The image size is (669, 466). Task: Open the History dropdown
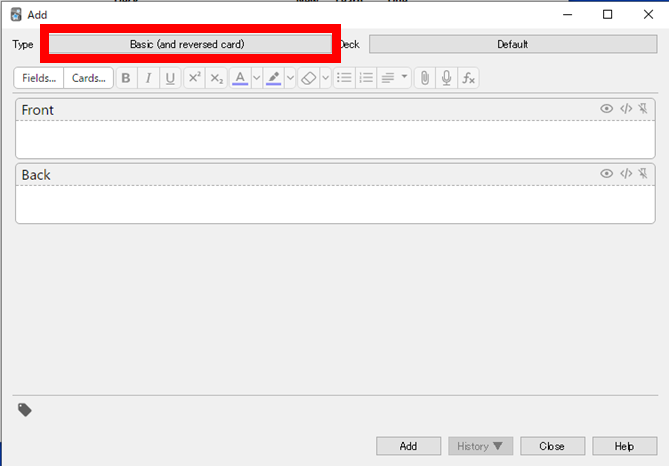[x=480, y=446]
